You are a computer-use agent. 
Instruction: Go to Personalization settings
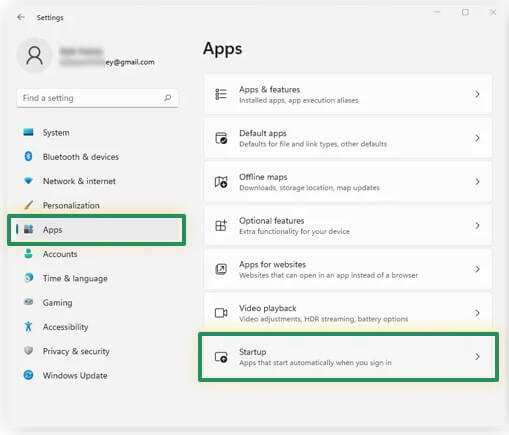pos(97,205)
